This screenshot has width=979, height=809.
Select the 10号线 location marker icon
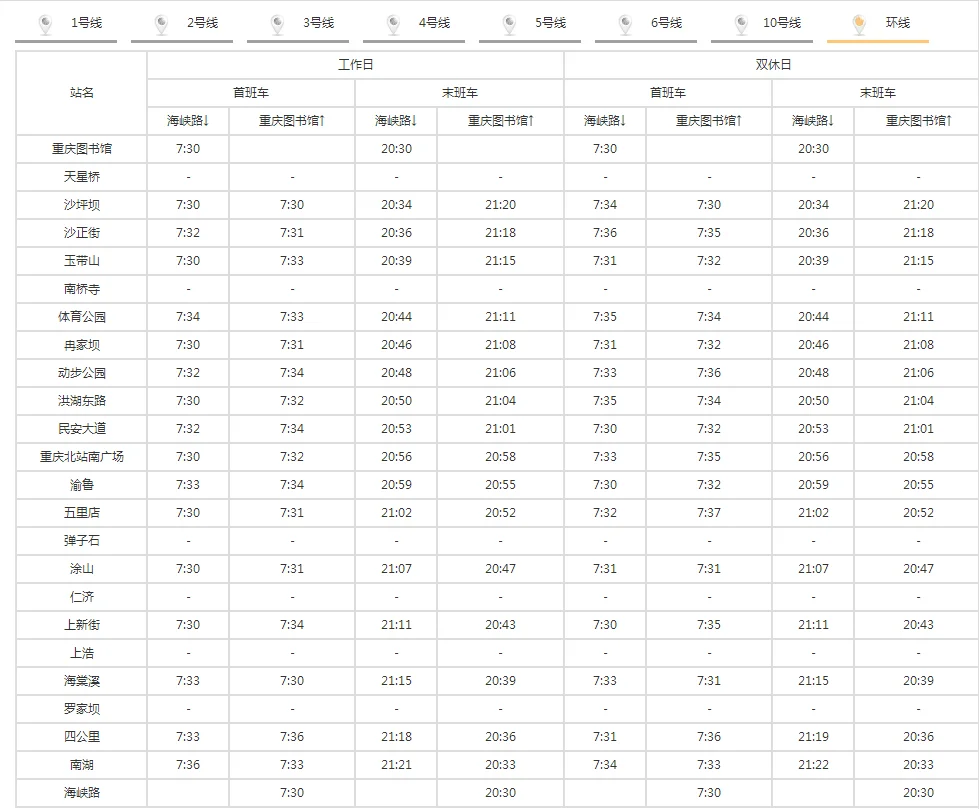(x=742, y=24)
